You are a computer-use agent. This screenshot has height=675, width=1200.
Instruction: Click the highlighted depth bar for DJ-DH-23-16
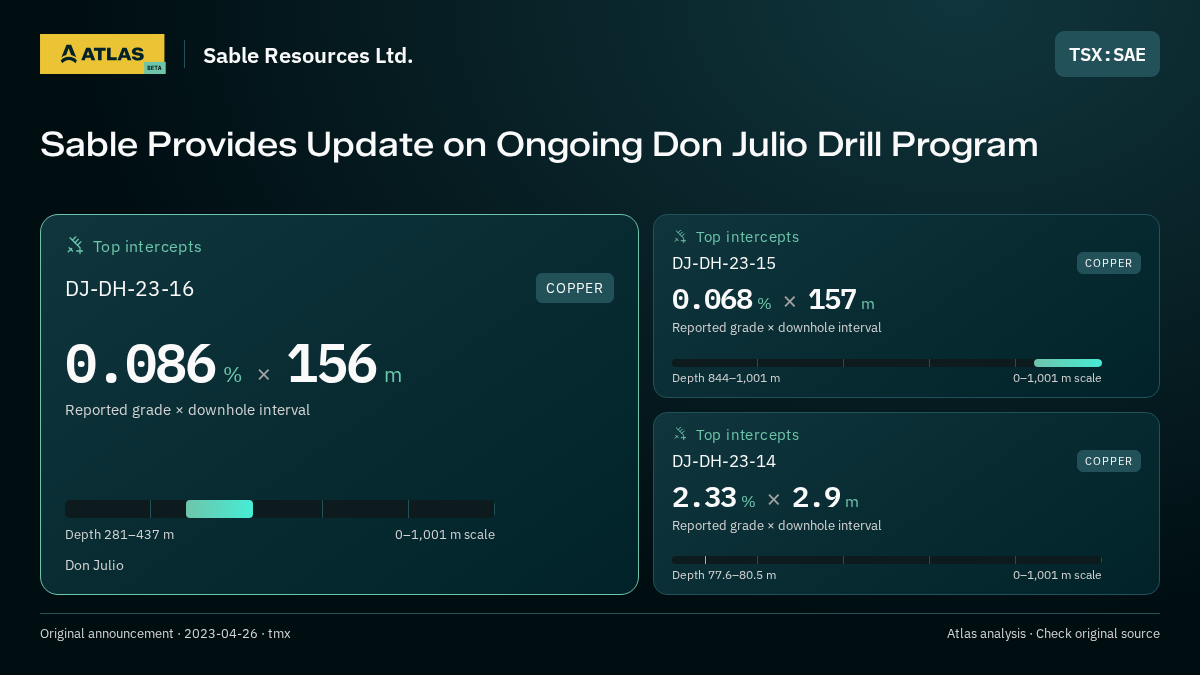point(219,509)
